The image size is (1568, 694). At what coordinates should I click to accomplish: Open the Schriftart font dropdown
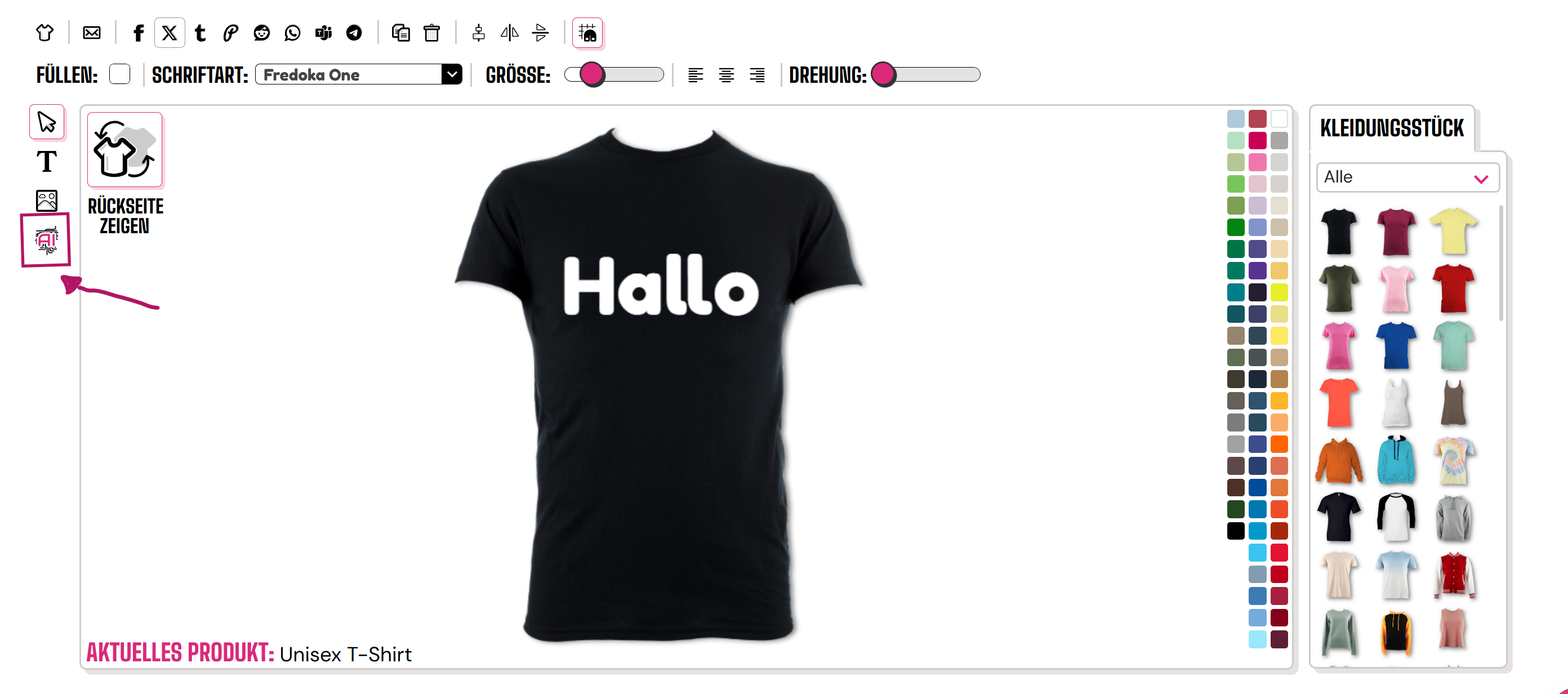[x=359, y=74]
